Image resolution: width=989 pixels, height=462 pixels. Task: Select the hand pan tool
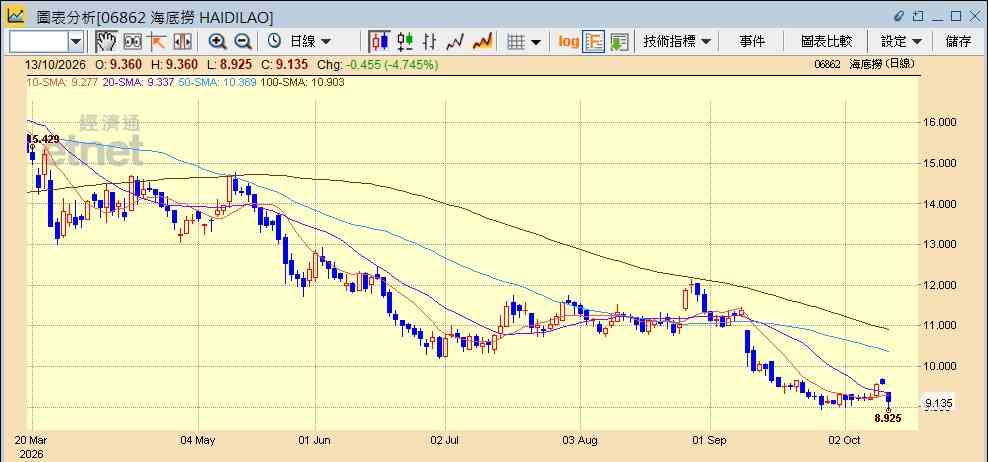pos(106,42)
